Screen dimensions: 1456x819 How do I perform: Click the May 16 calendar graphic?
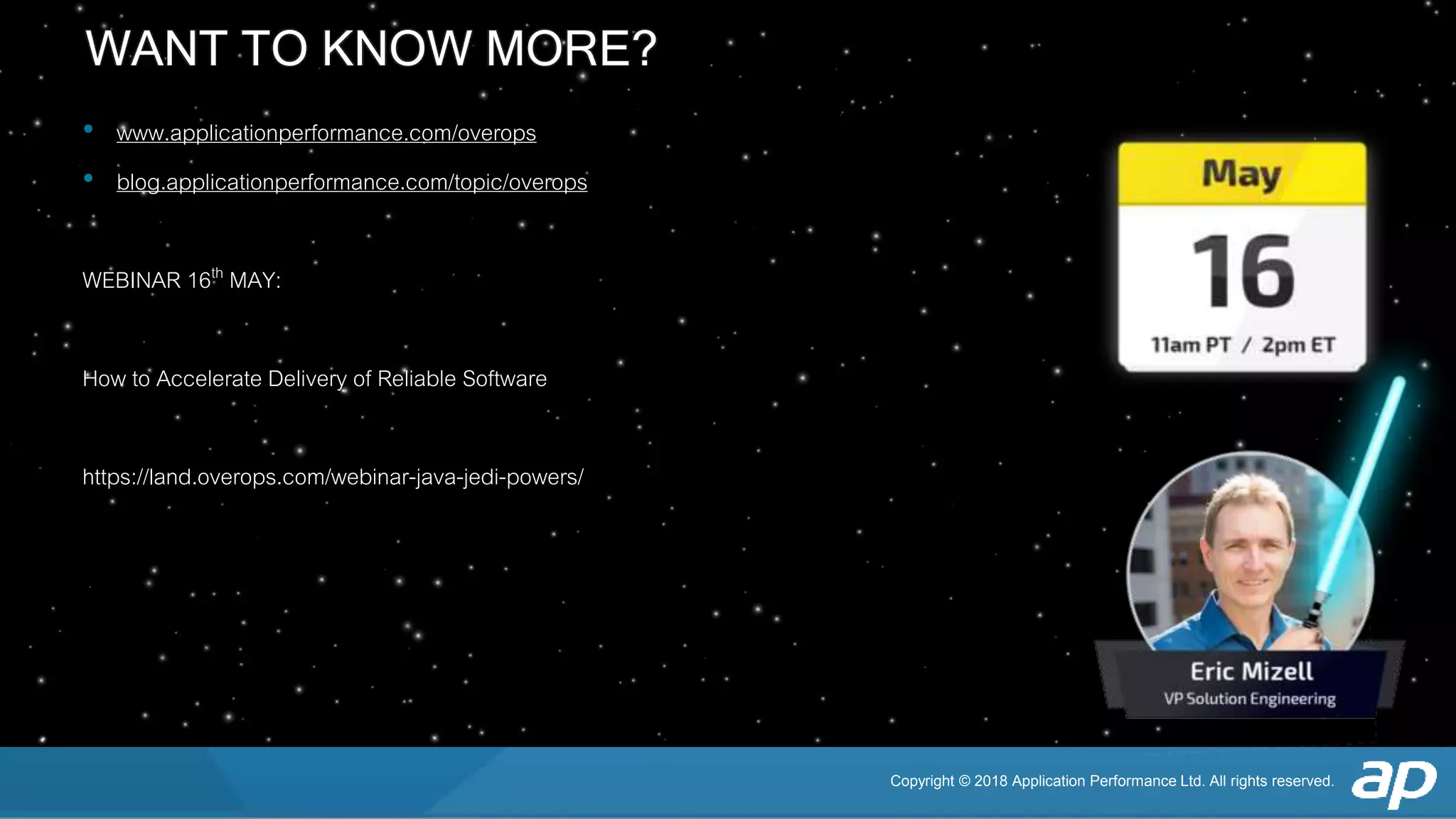(x=1242, y=257)
